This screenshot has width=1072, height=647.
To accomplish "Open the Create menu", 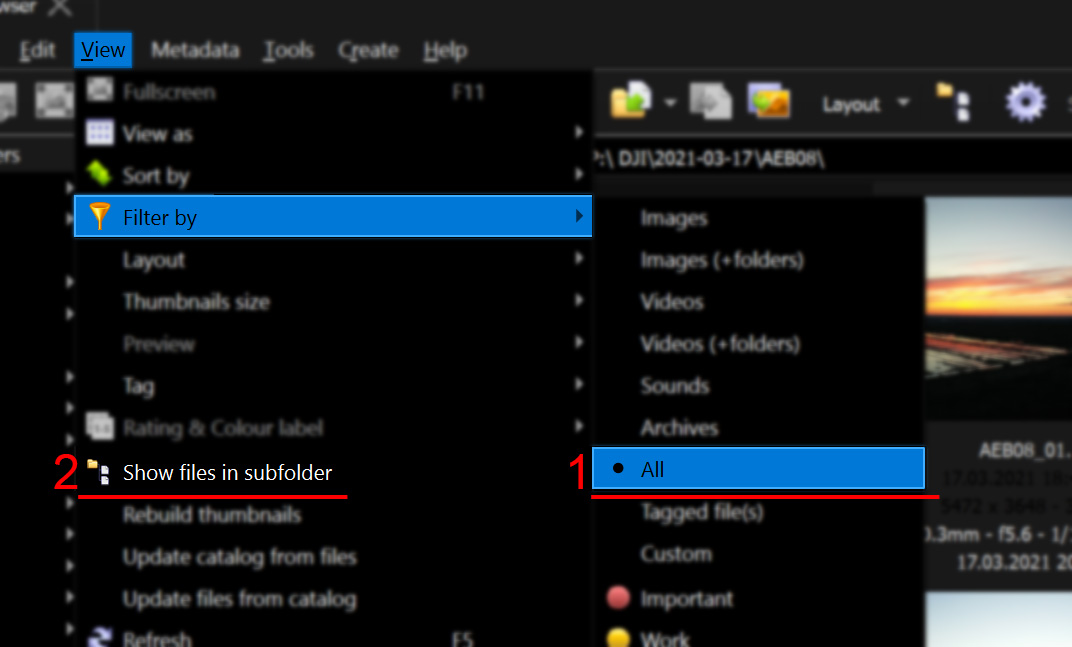I will coord(368,50).
